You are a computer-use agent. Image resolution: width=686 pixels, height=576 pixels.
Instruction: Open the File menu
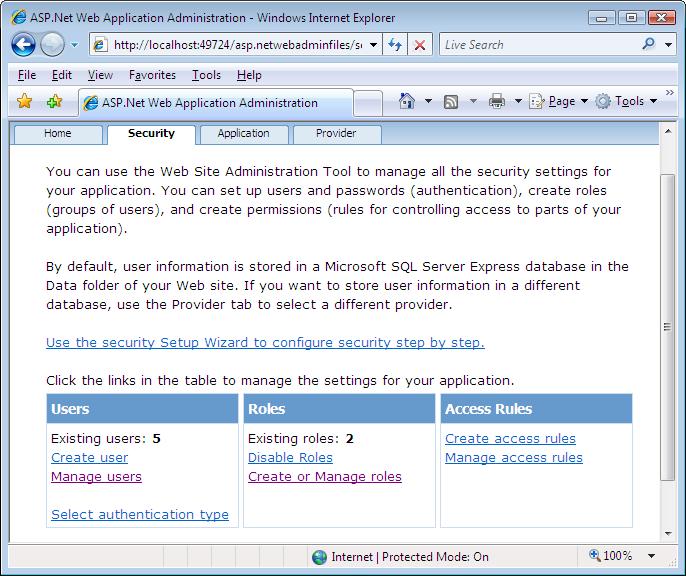point(27,75)
